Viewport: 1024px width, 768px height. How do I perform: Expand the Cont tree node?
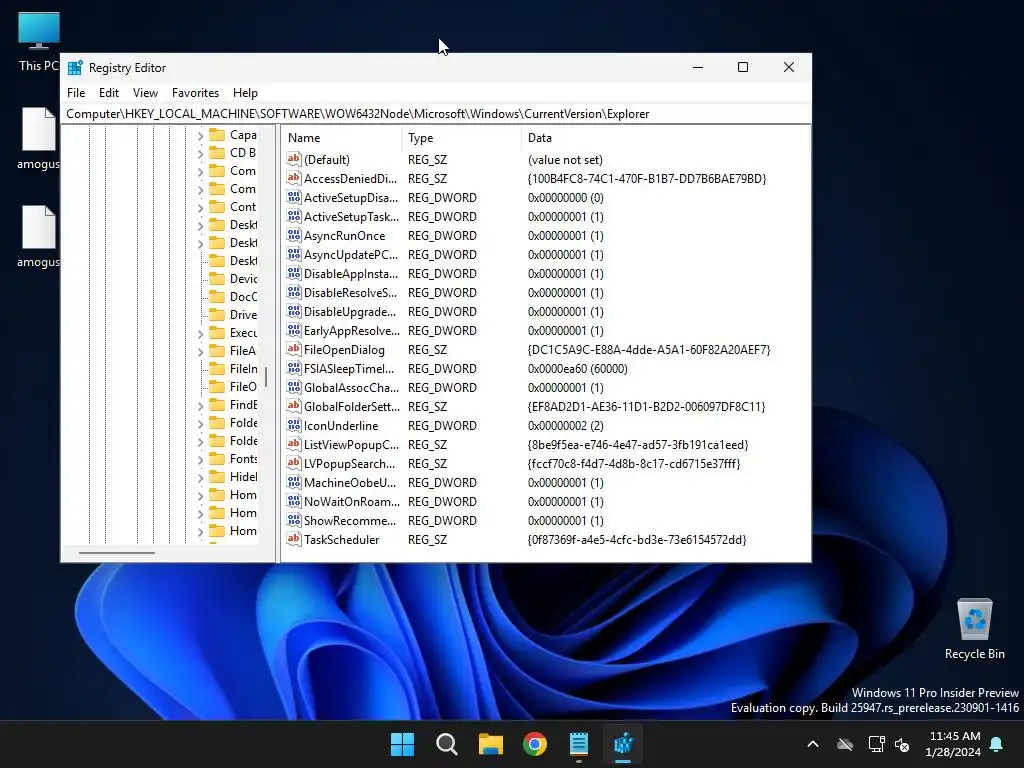coord(200,208)
